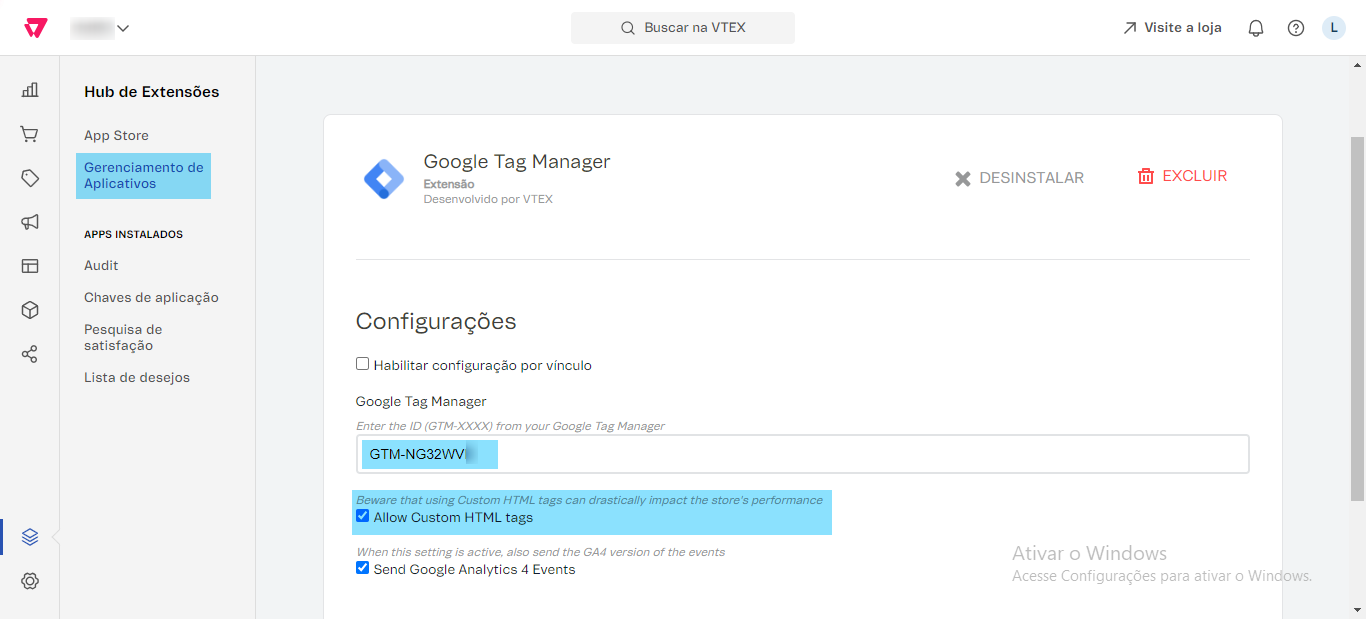Uncheck Allow Custom HTML tags
Screen dimensions: 1366x619
coord(363,516)
